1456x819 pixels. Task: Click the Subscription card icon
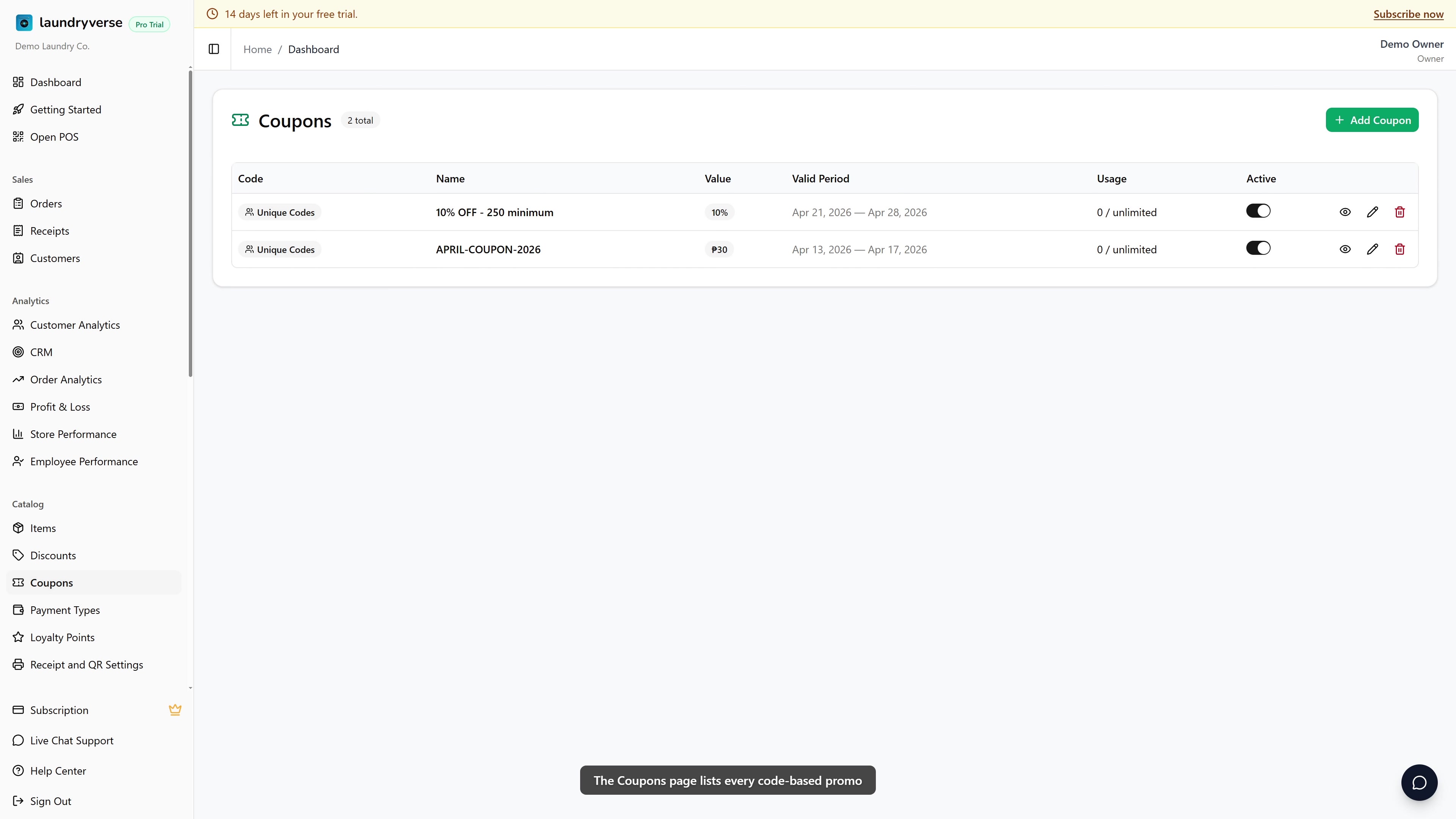[x=18, y=710]
